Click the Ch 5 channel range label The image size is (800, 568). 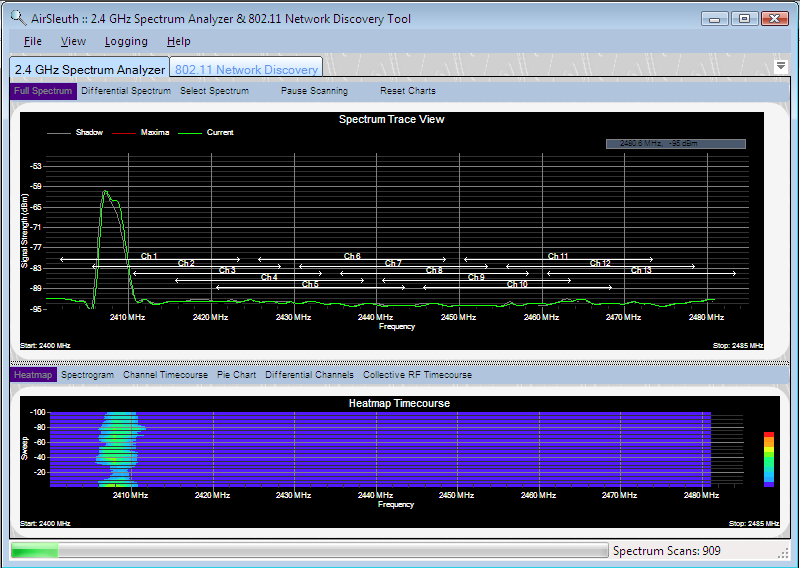tap(310, 284)
